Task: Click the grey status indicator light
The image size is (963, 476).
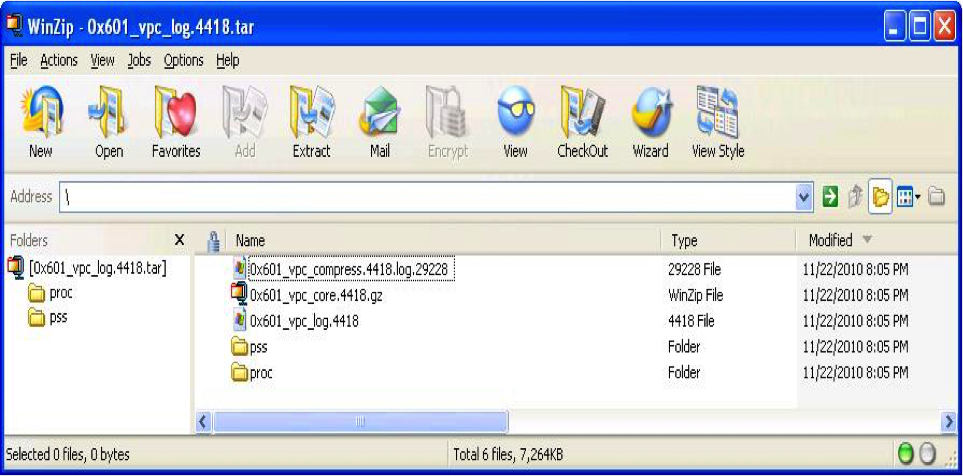Action: [x=927, y=454]
